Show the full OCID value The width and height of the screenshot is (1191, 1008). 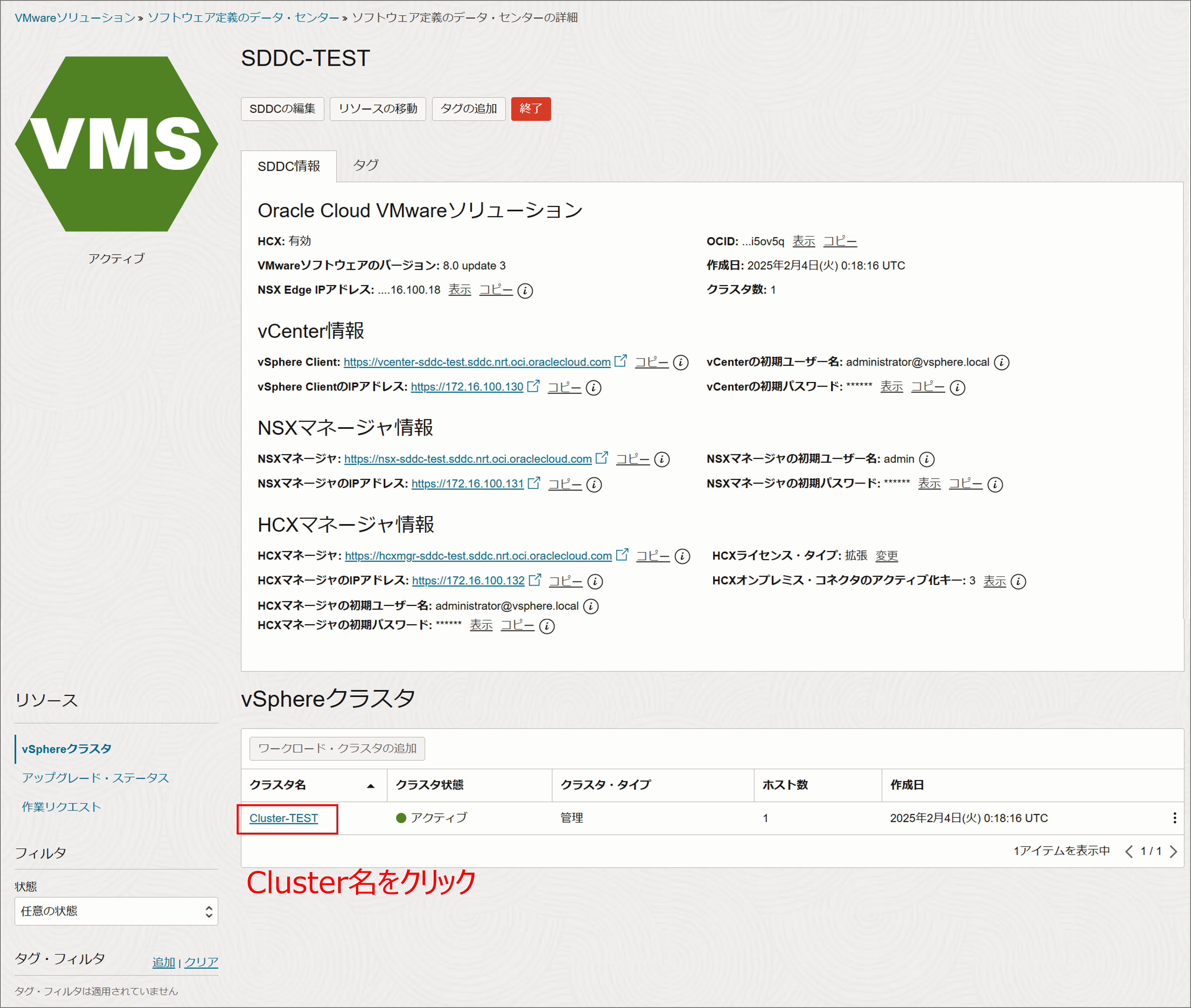click(804, 242)
